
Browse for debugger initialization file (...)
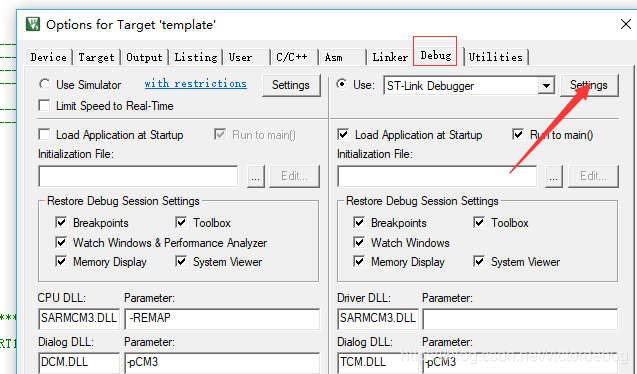(553, 176)
